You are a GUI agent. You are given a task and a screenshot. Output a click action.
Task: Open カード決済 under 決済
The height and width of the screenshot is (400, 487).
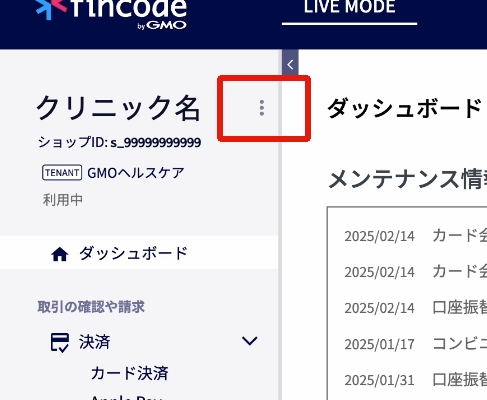click(130, 373)
